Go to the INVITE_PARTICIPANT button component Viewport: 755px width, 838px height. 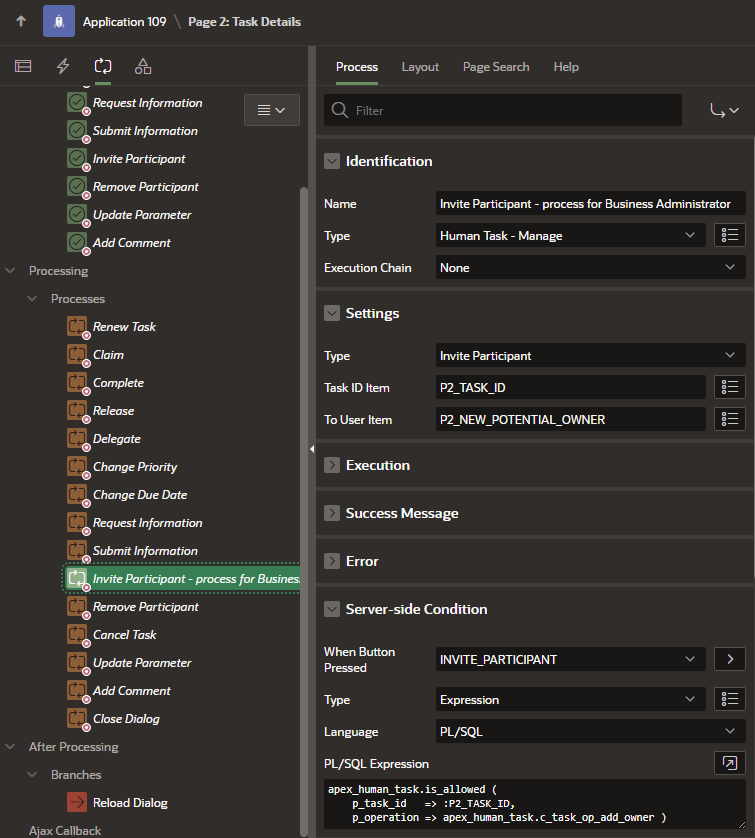coord(730,659)
